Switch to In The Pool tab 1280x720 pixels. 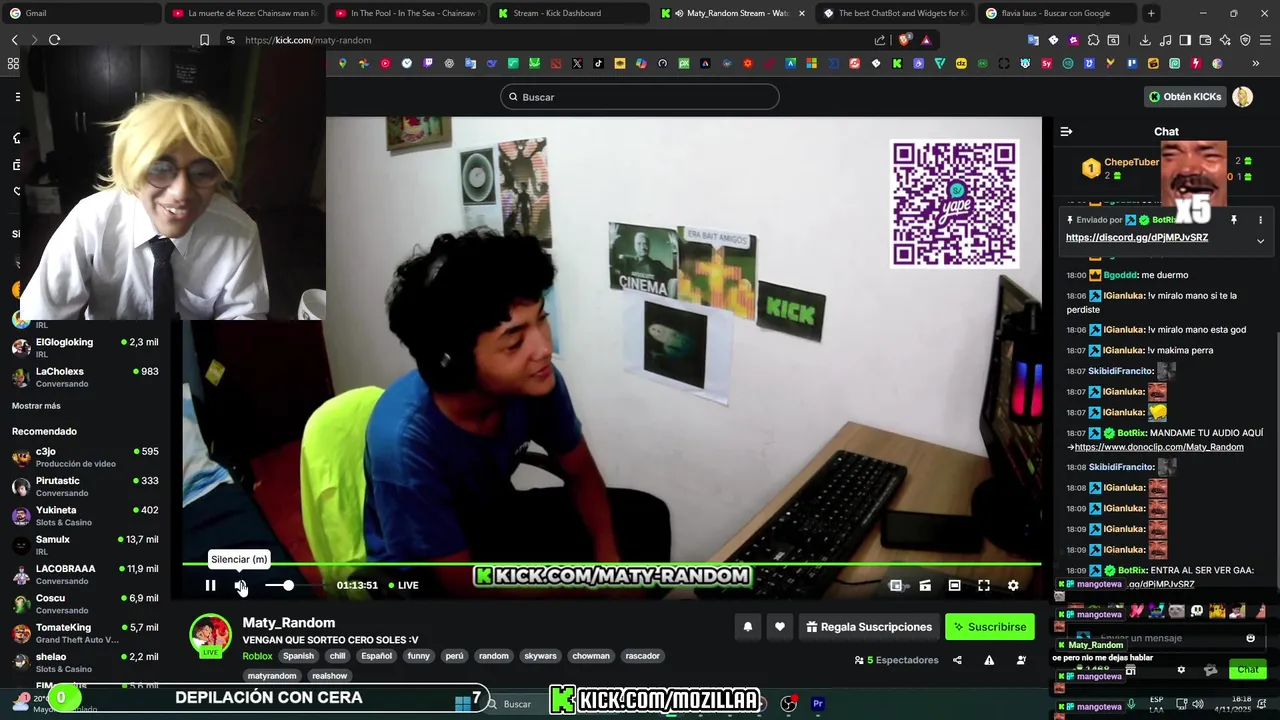405,13
